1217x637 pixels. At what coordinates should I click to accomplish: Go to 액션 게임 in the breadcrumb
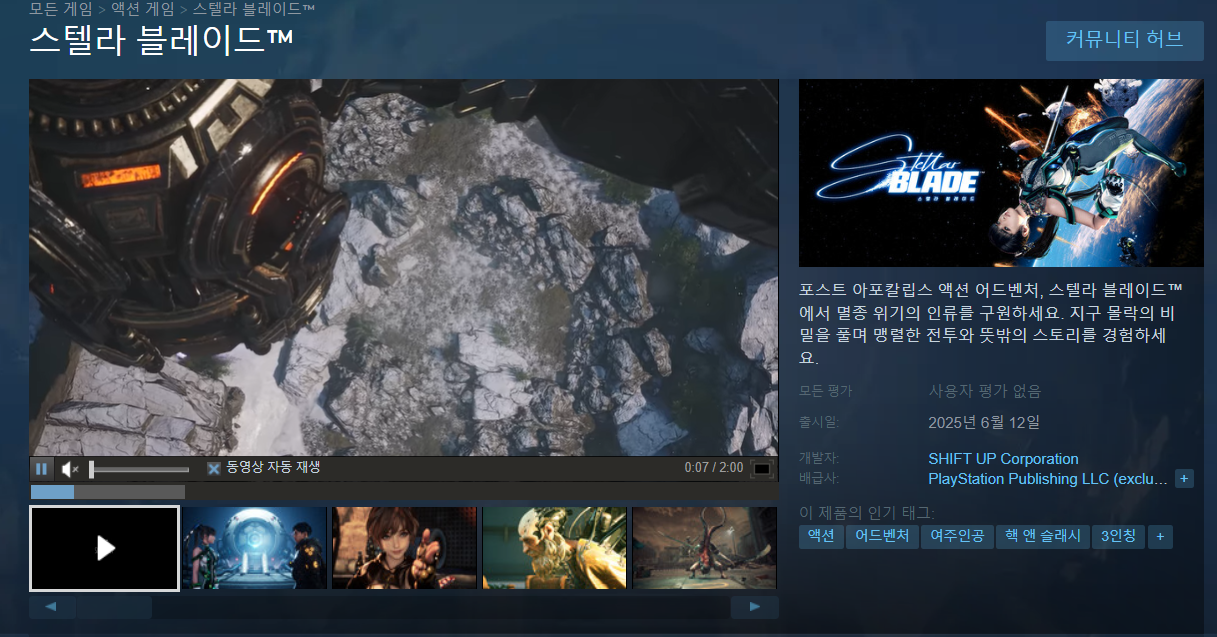point(143,9)
